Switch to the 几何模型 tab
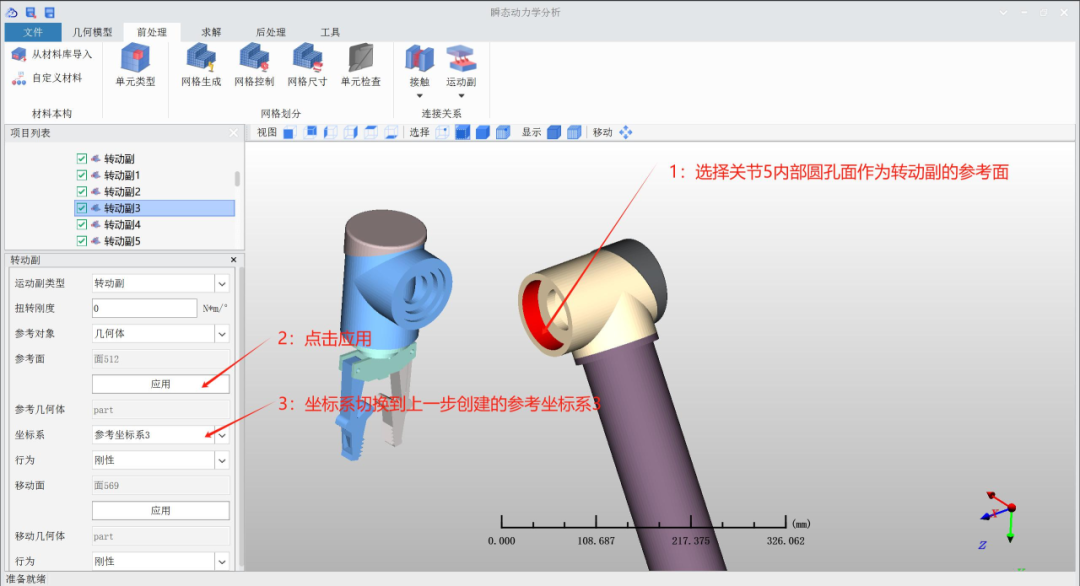 (92, 32)
